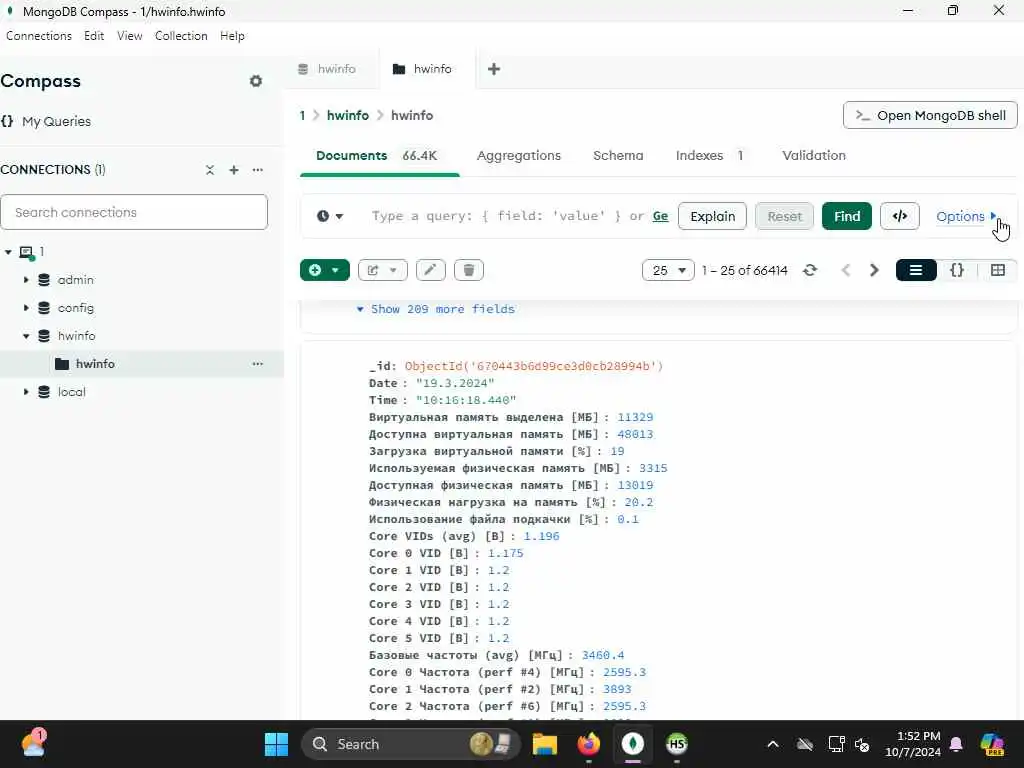Open taskbar weather widget

[33, 744]
